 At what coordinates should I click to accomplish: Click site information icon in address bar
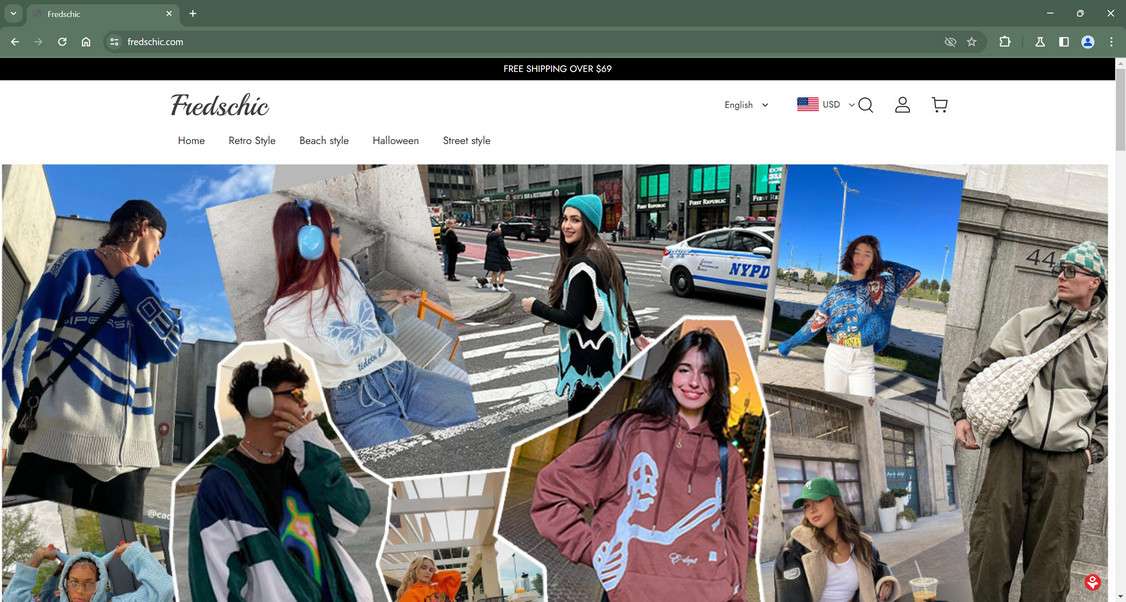(x=113, y=42)
